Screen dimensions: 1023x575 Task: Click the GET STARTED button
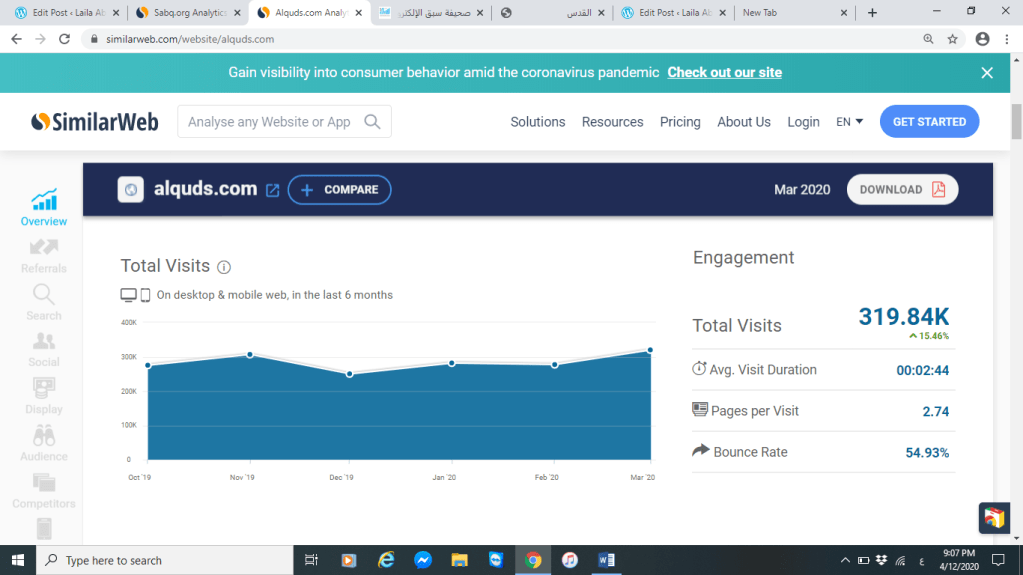click(x=929, y=122)
